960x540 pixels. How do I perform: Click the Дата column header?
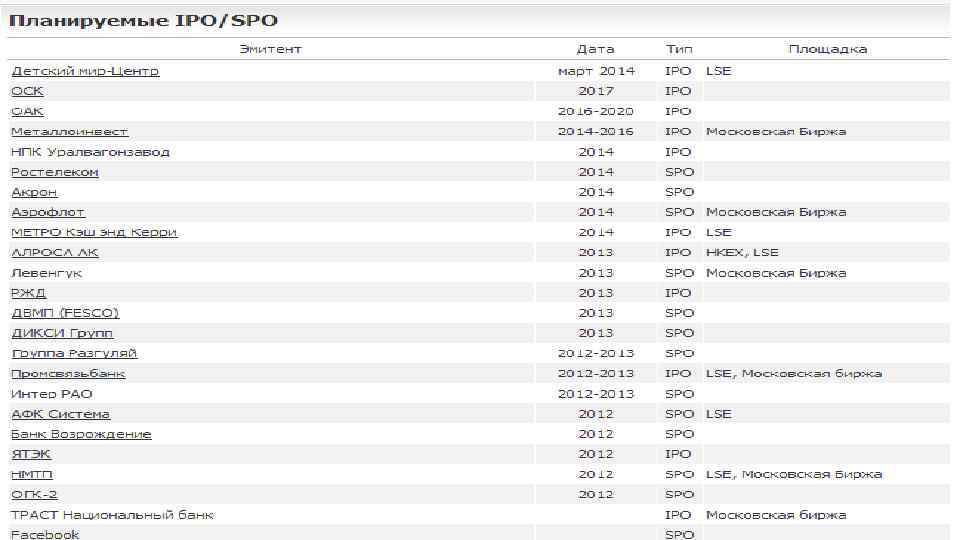click(x=595, y=49)
